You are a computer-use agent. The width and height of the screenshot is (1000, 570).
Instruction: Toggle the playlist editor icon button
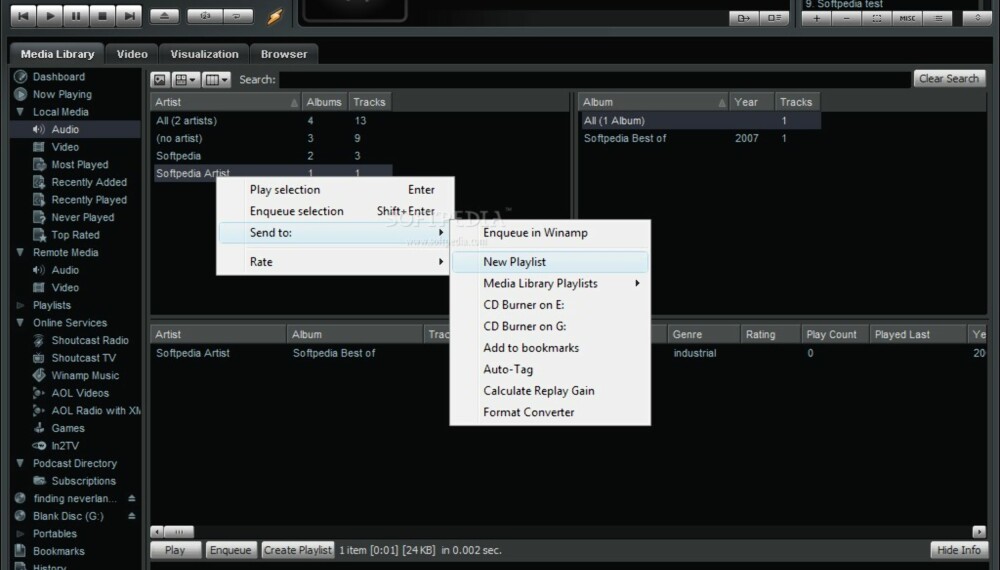(x=774, y=18)
